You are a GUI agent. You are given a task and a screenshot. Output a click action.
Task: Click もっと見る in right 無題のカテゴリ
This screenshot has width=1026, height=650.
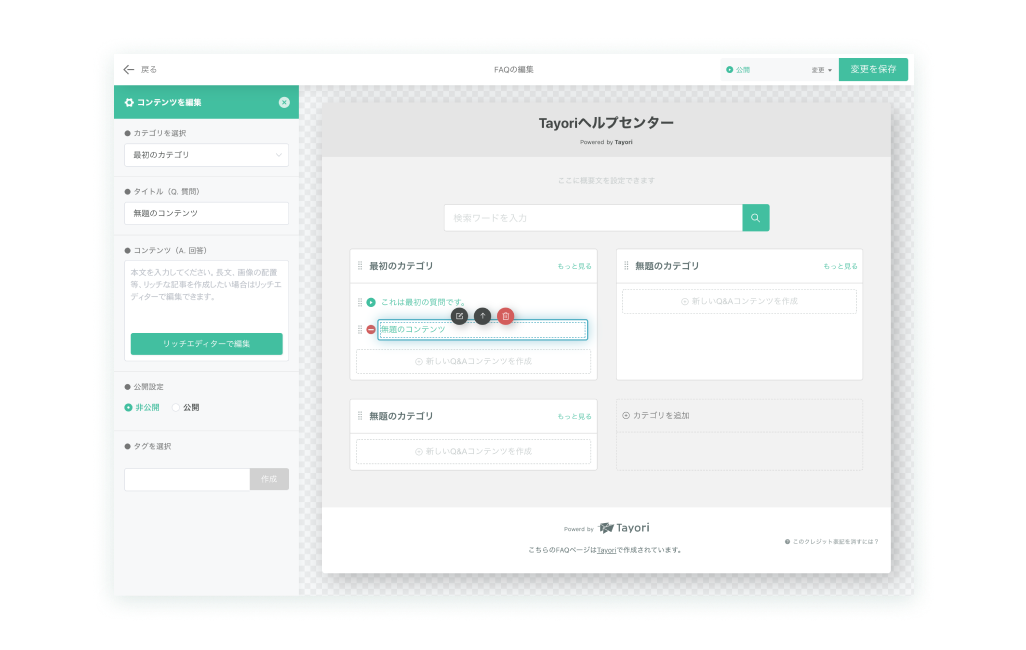(840, 266)
